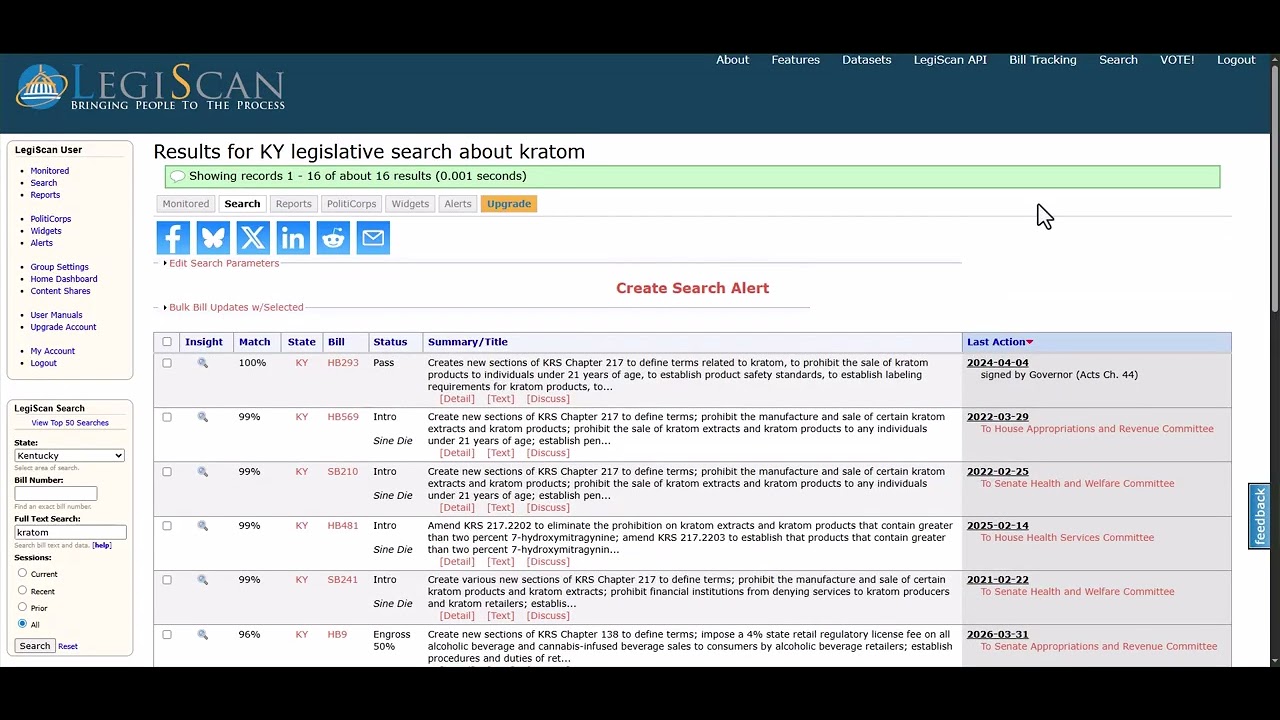Image resolution: width=1280 pixels, height=720 pixels.
Task: Click the sidebar Search button
Action: (x=35, y=646)
